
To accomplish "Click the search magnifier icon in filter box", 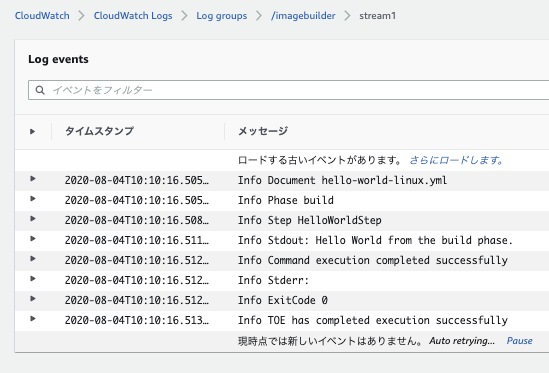I will coord(40,90).
